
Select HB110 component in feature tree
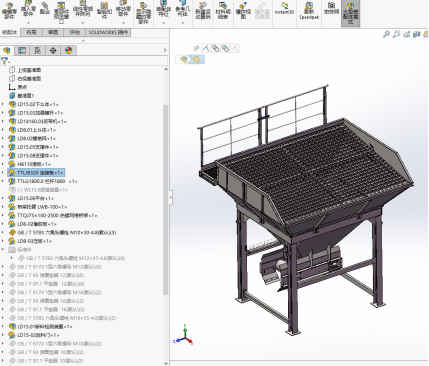click(34, 164)
